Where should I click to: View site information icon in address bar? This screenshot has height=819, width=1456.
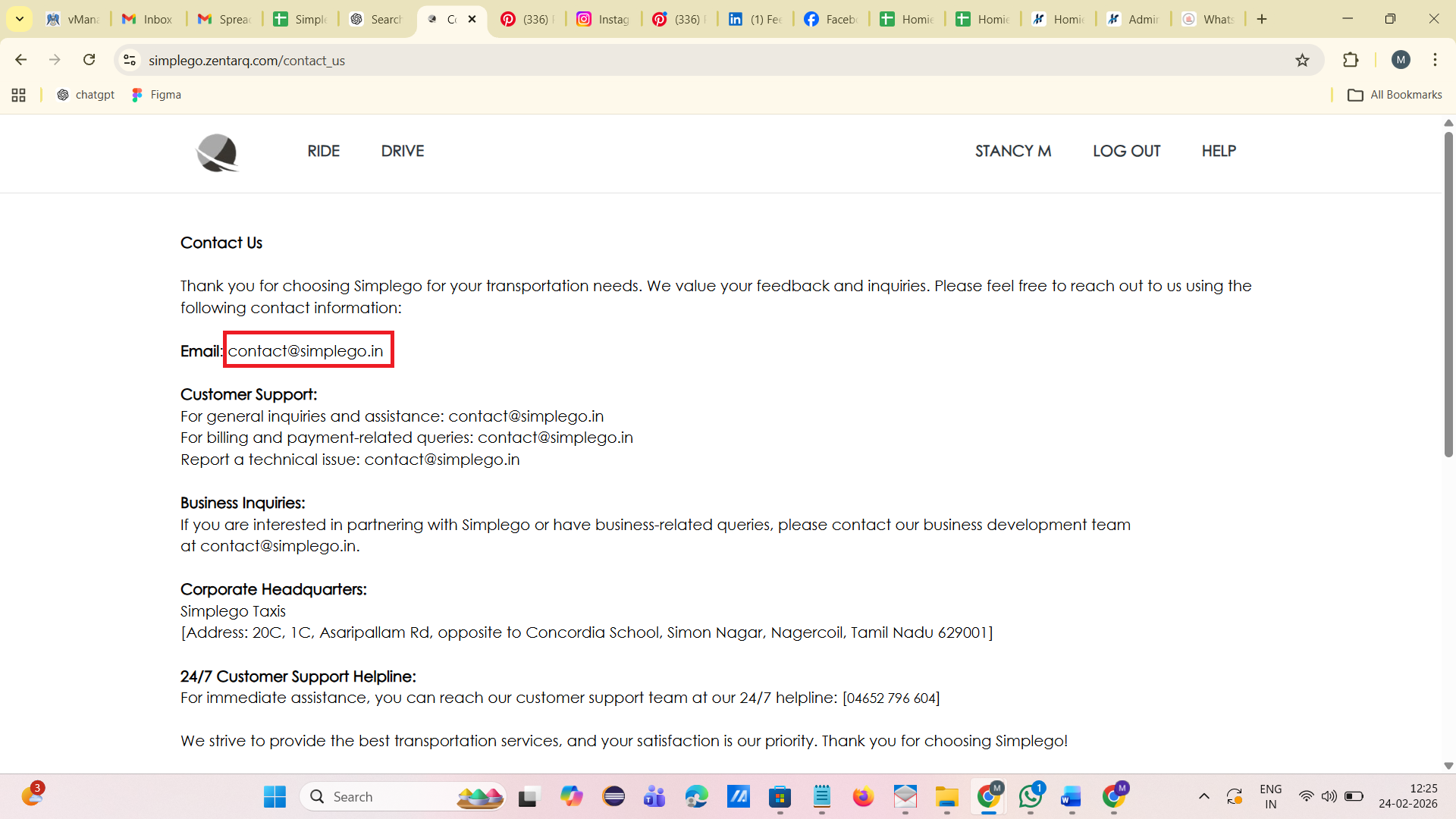coord(130,60)
